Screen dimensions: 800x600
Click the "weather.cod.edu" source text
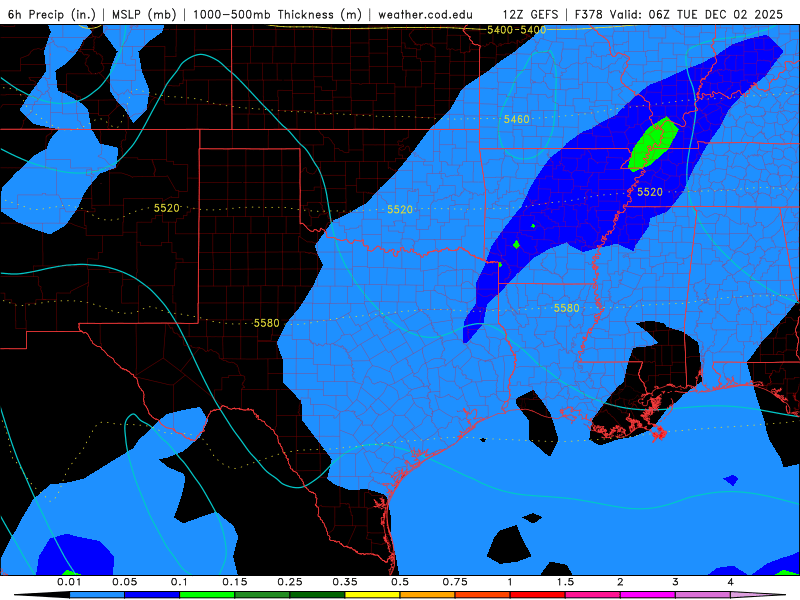426,14
